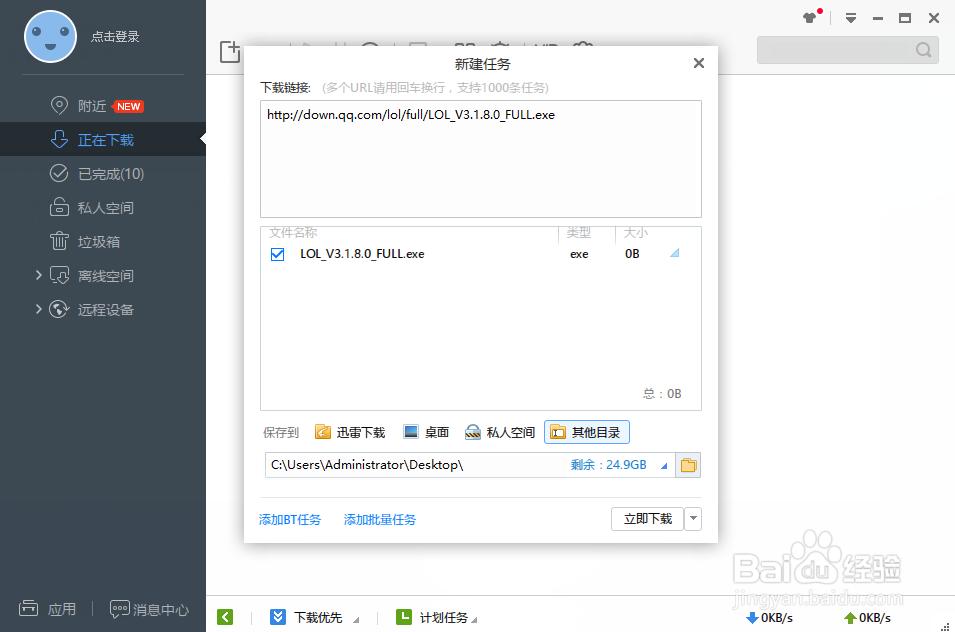Maximize the Thunder window
This screenshot has width=955, height=632.
click(x=905, y=18)
